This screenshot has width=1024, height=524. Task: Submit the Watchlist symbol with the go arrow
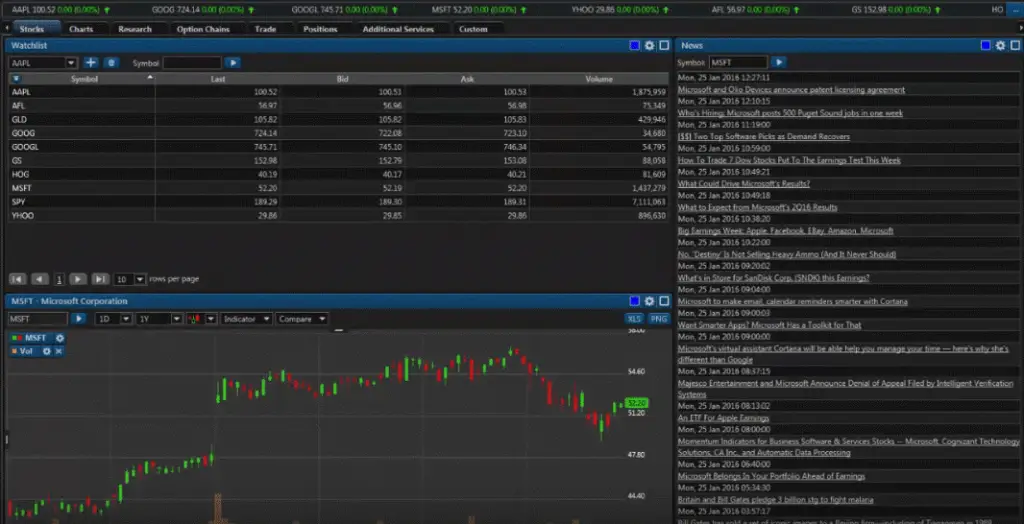click(x=232, y=63)
